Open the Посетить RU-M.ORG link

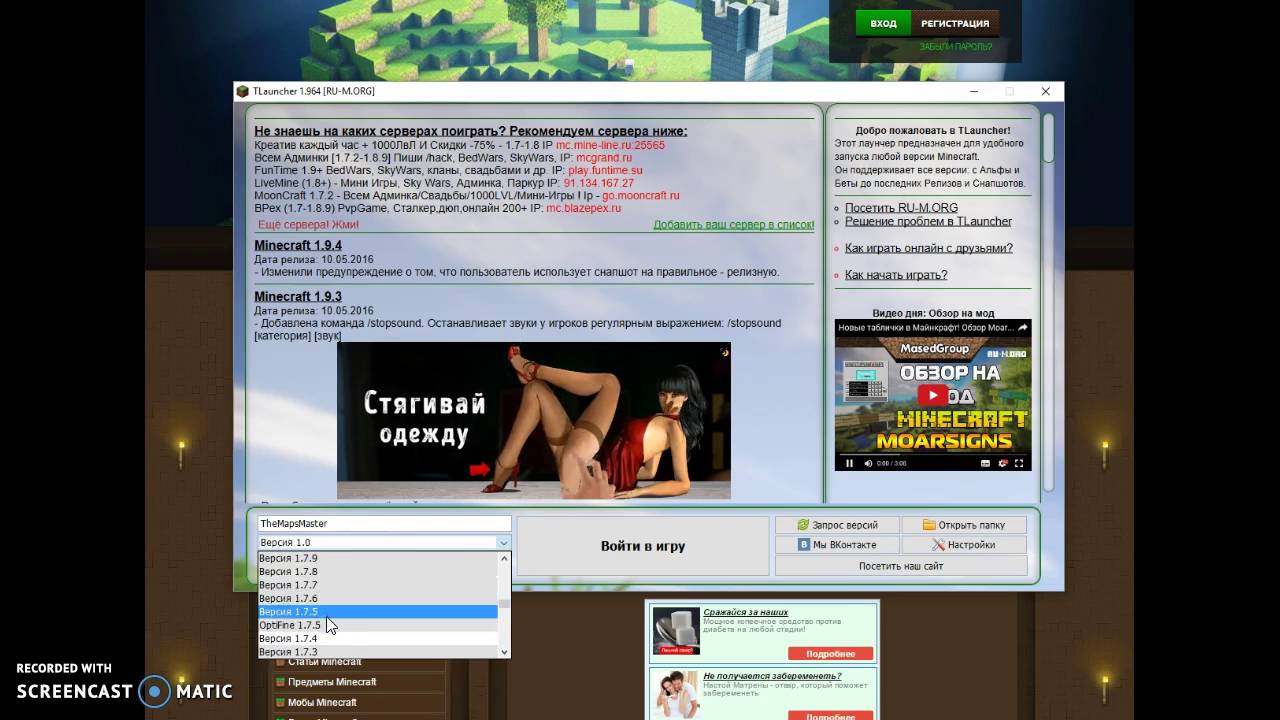pos(901,208)
